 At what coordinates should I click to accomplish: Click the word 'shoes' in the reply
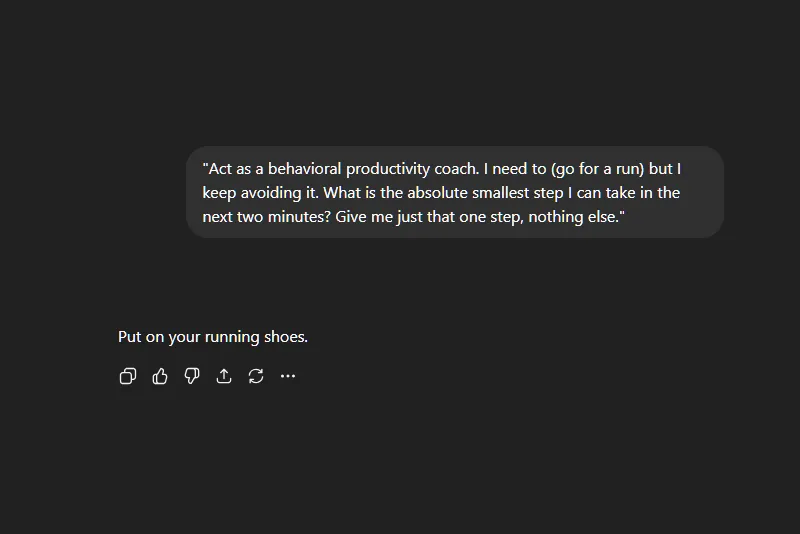pyautogui.click(x=285, y=337)
